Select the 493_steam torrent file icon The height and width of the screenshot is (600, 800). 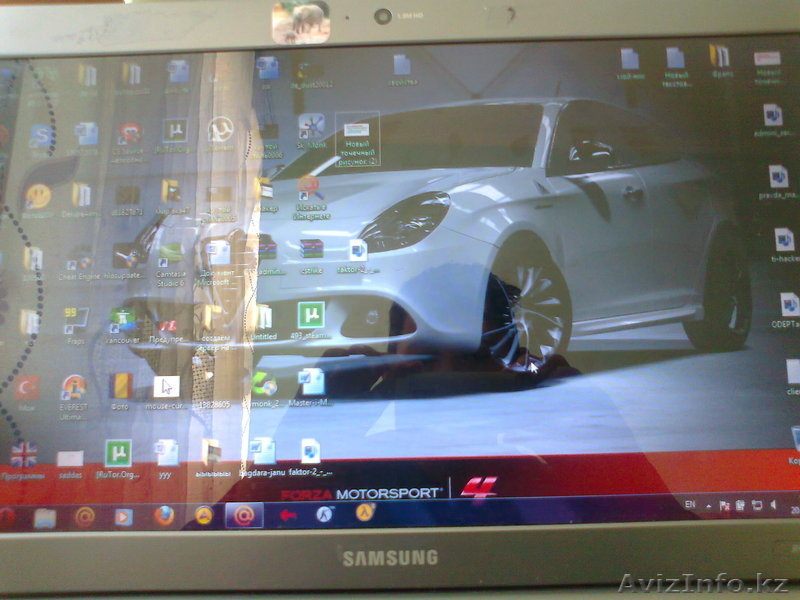coord(312,316)
